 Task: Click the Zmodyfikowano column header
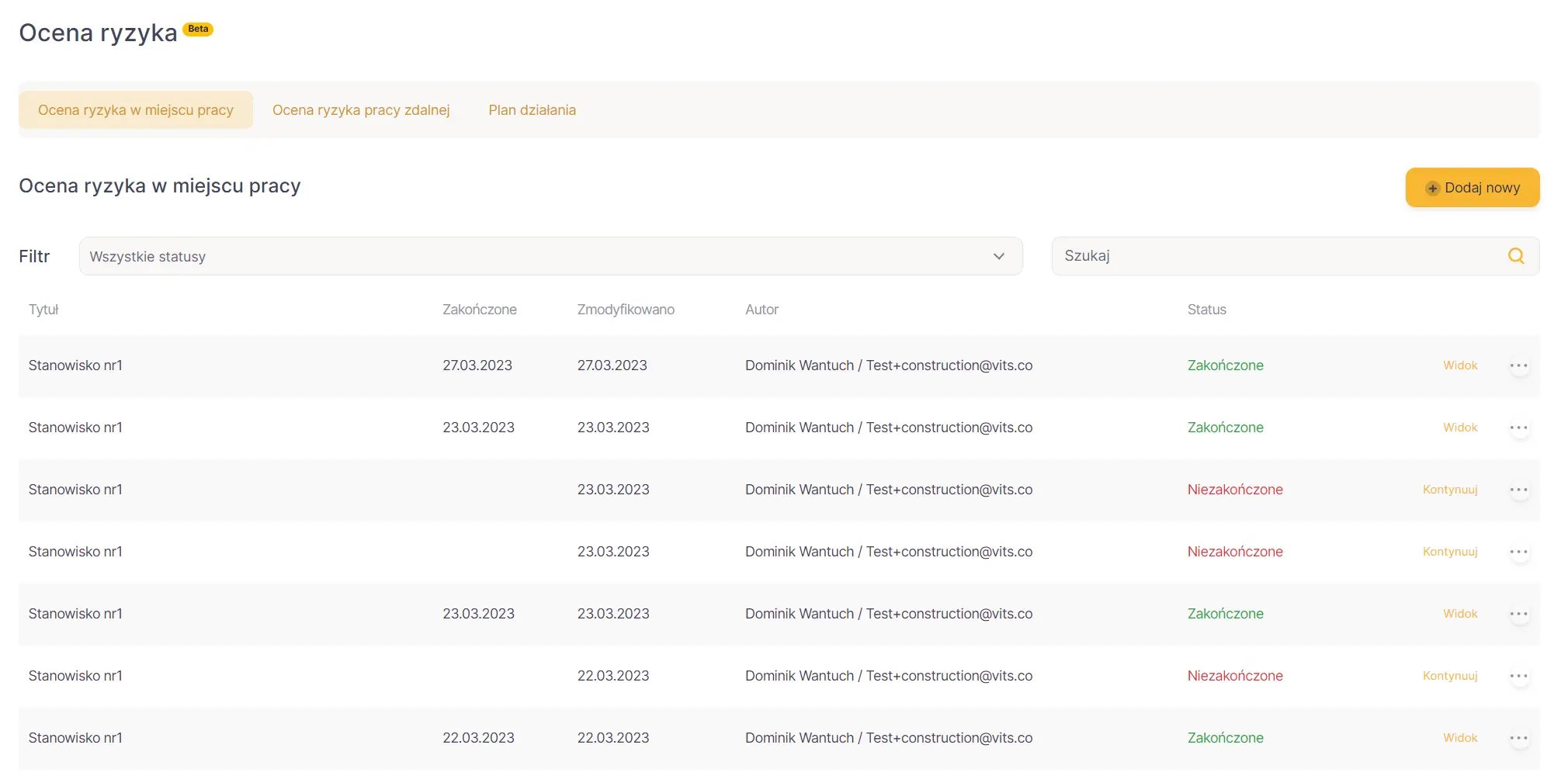(x=625, y=310)
